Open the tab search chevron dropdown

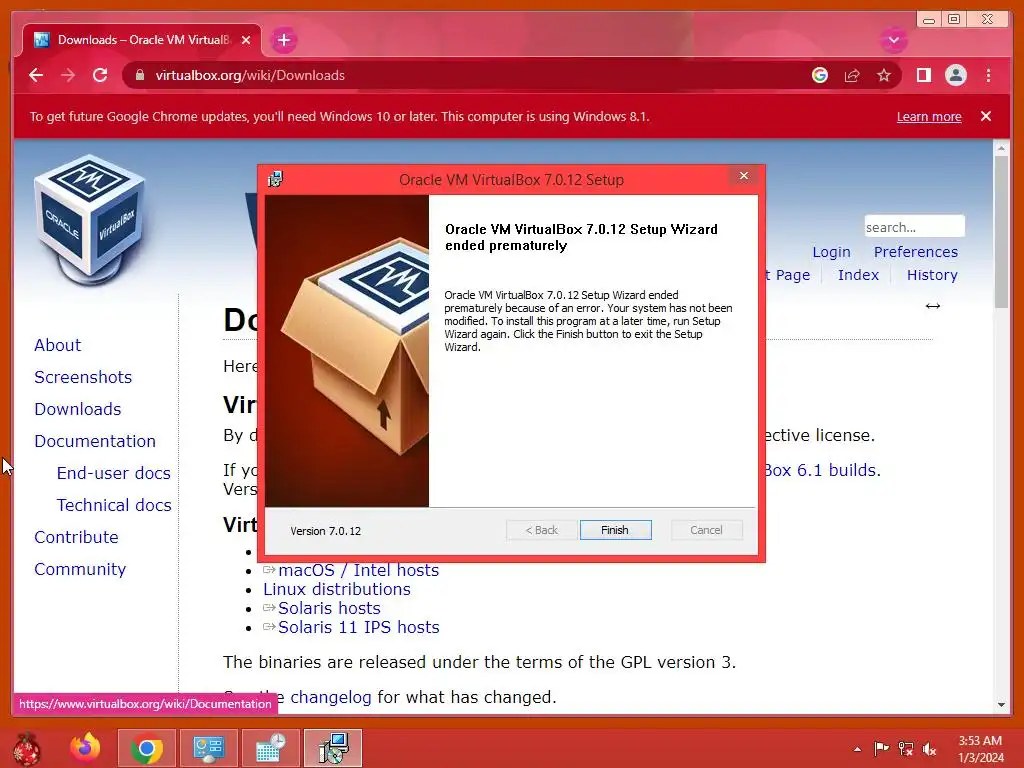tap(893, 40)
